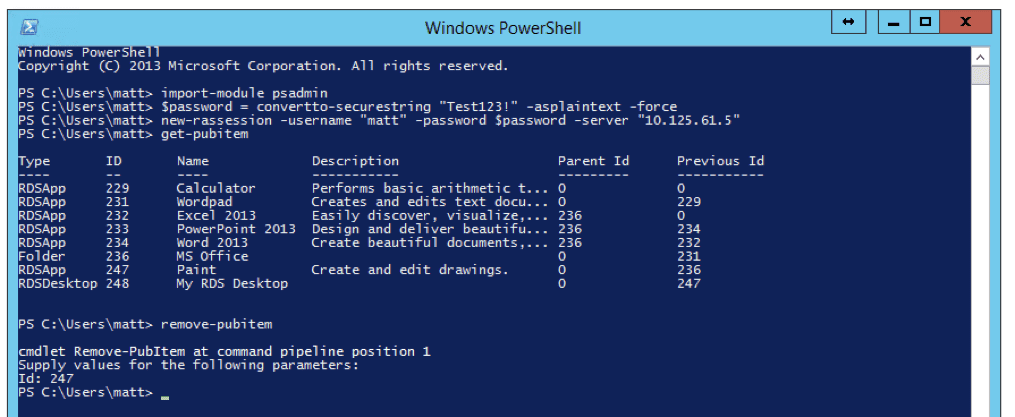The width and height of the screenshot is (1015, 417).
Task: Click the Copyright (C) 2013 Microsoft line
Action: tap(263, 66)
